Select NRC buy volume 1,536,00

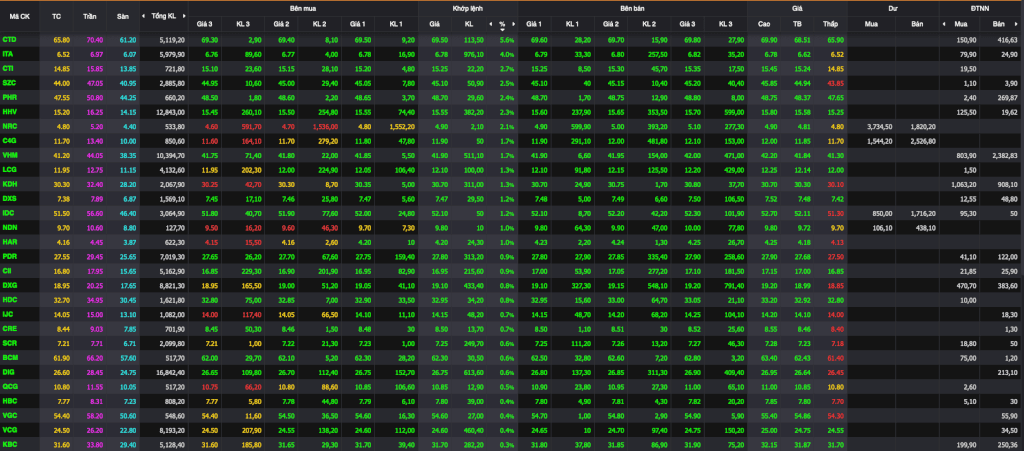(x=325, y=126)
